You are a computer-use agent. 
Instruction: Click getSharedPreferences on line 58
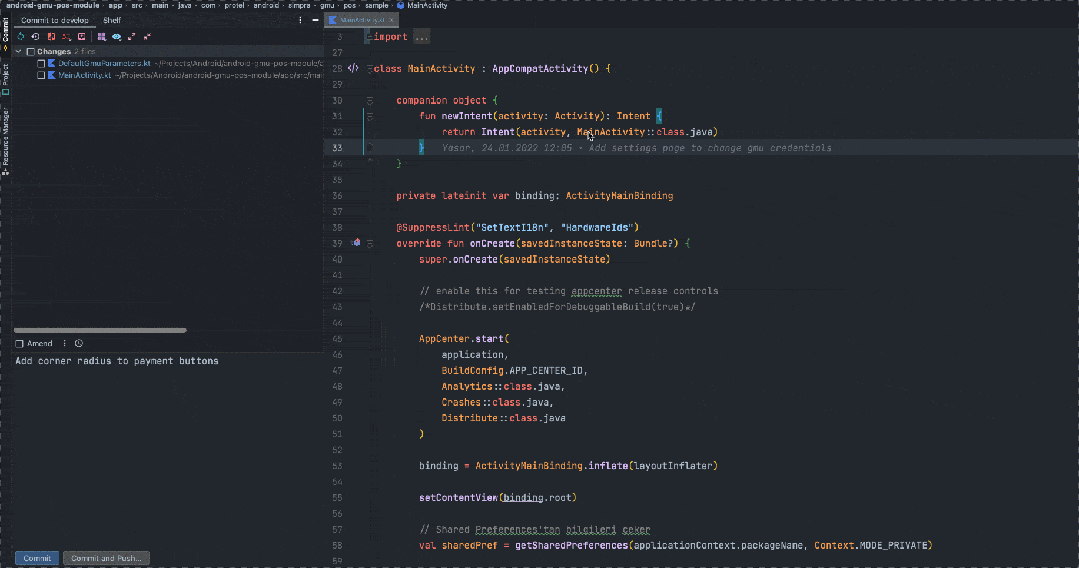571,545
